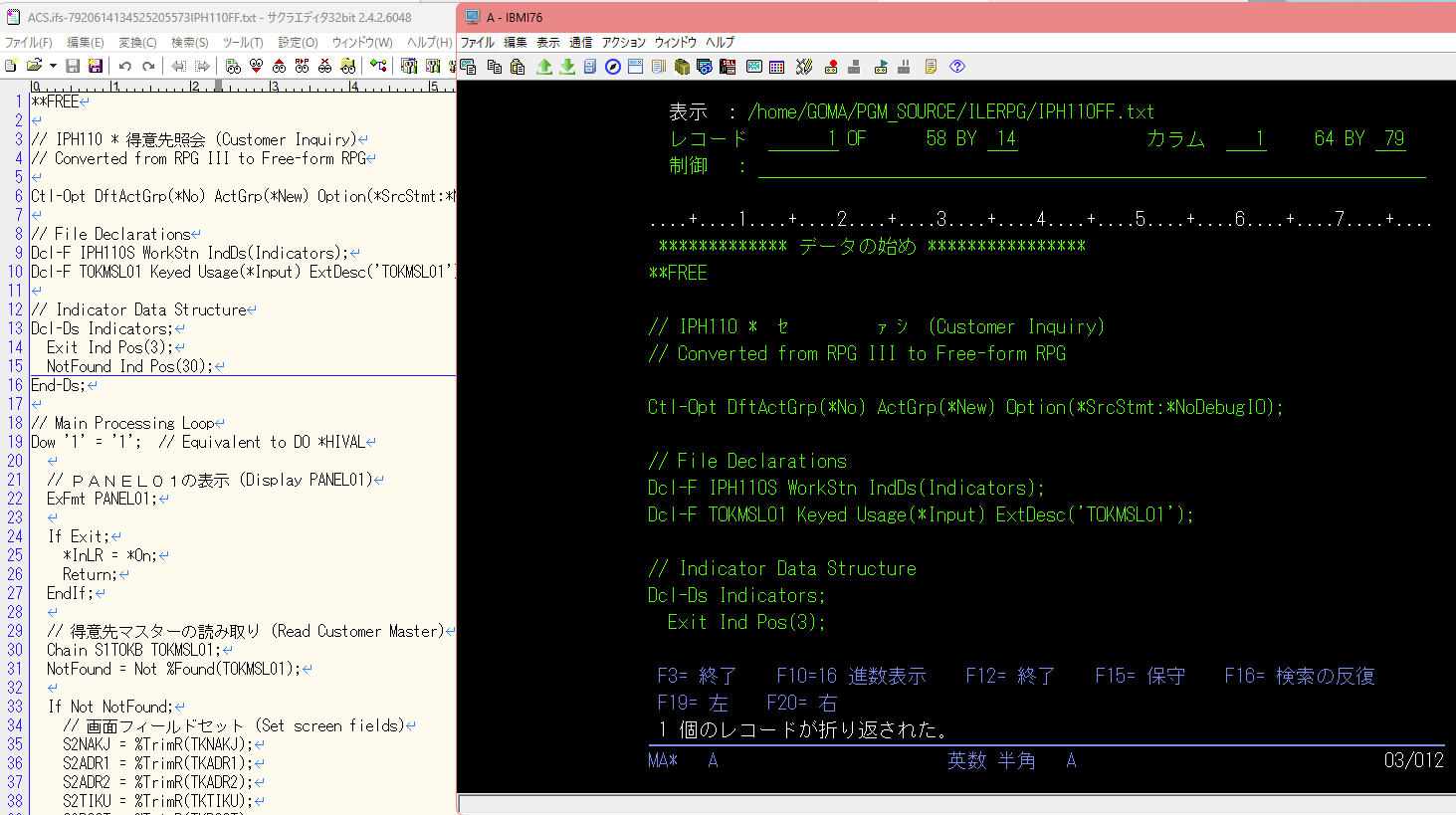Redo the edit in Sakura Editor
Viewport: 1456px width, 815px height.
(x=148, y=66)
